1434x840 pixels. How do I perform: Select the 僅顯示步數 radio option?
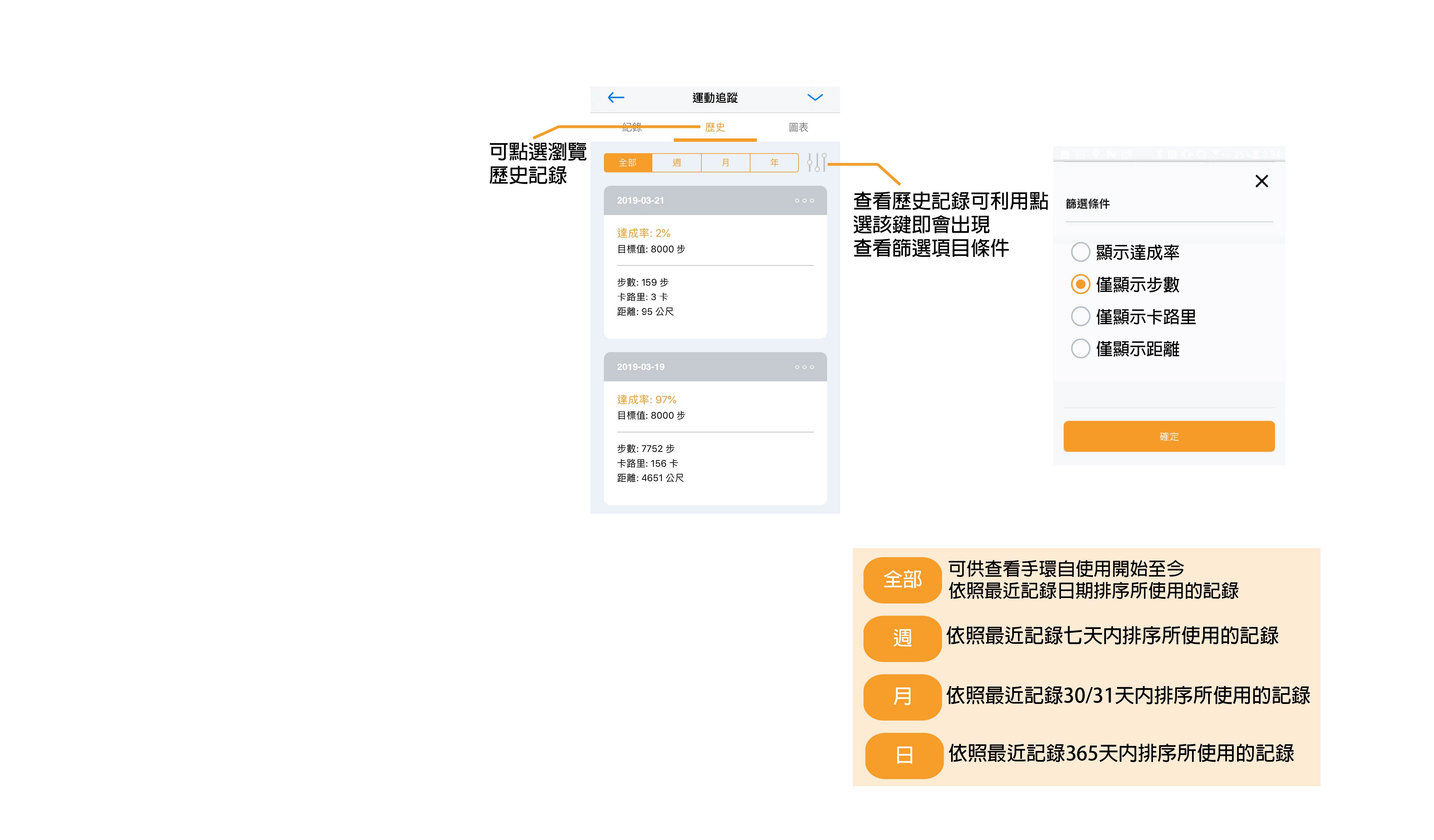(x=1080, y=285)
